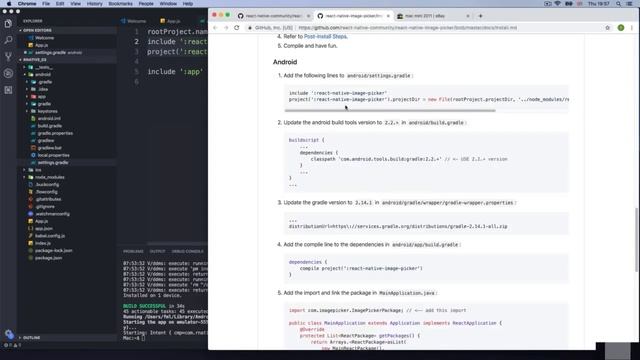The height and width of the screenshot is (360, 640).
Task: Expand the .idea folder
Action: pyautogui.click(x=43, y=89)
